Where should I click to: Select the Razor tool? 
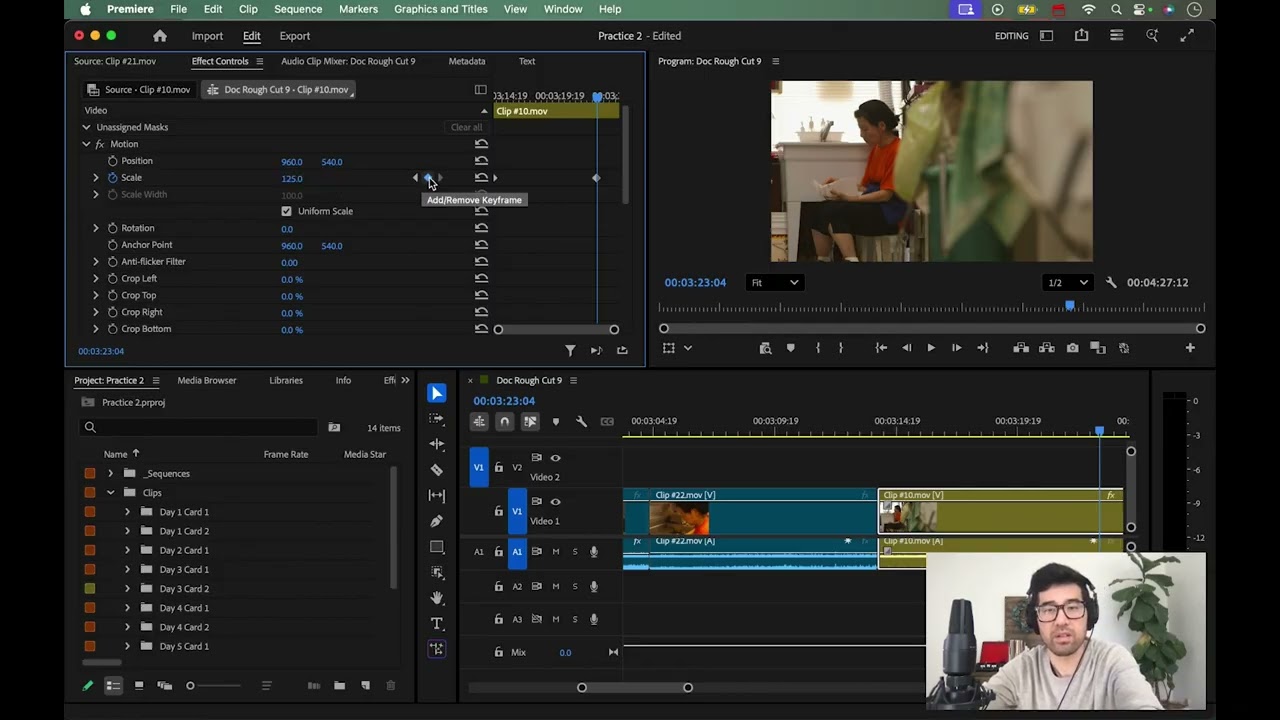(x=436, y=470)
